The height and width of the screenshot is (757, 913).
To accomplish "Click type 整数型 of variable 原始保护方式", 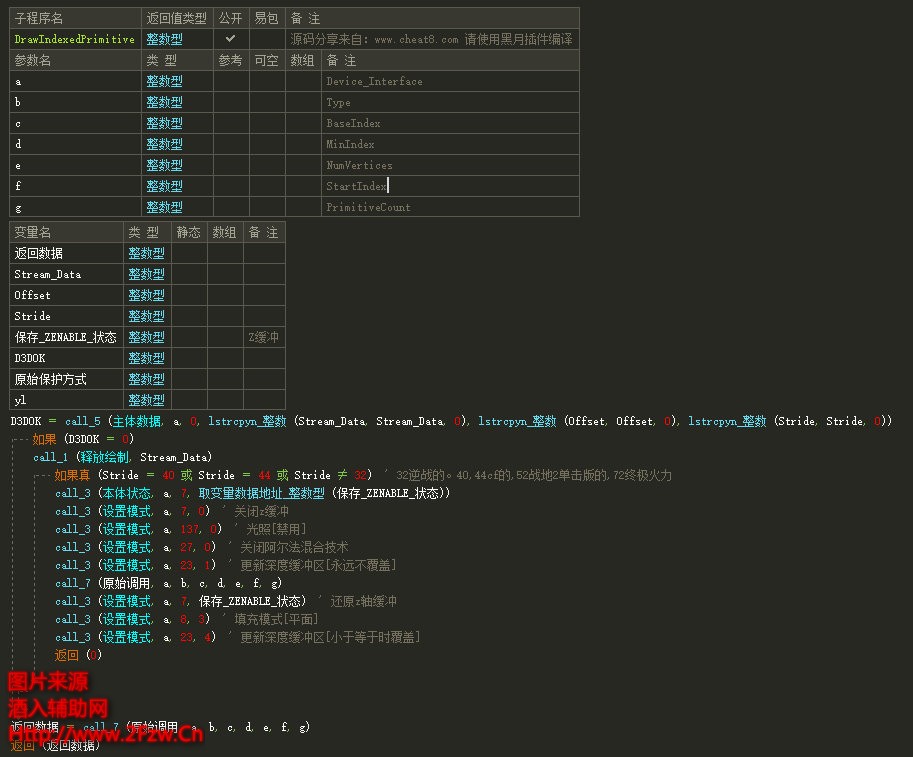I will tap(146, 379).
